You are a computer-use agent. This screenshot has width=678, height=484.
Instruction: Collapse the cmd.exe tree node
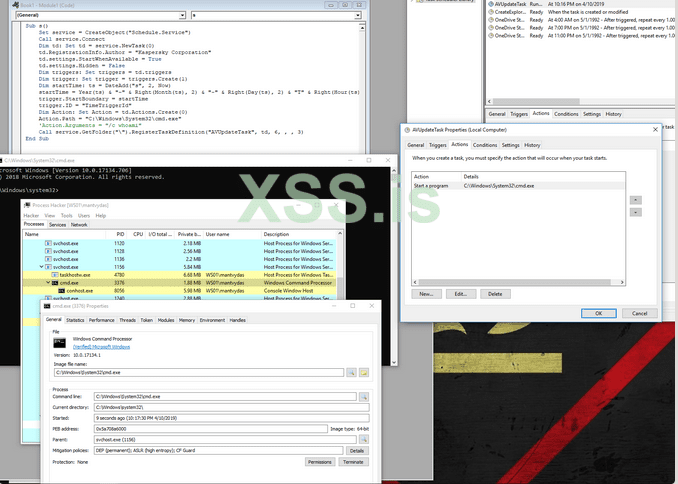click(48, 283)
